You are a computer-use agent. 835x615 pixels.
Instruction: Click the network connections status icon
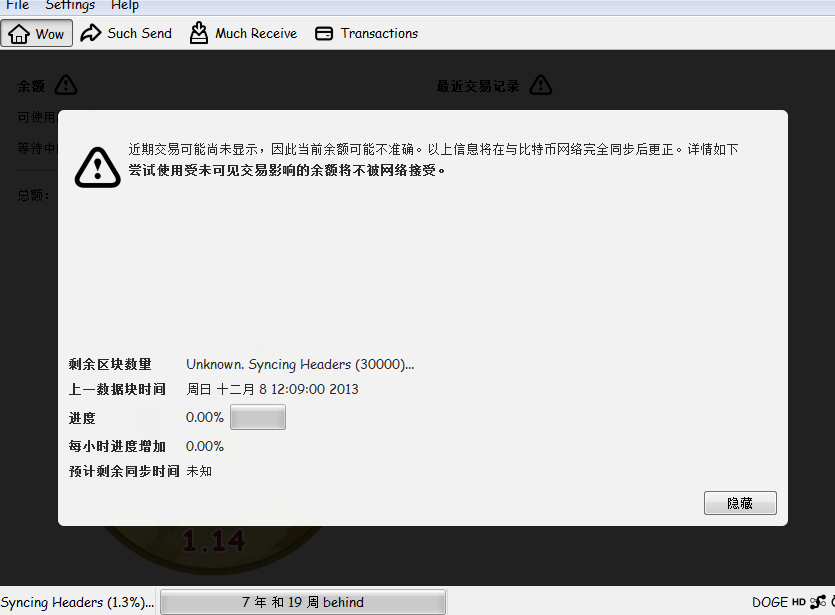tap(816, 602)
